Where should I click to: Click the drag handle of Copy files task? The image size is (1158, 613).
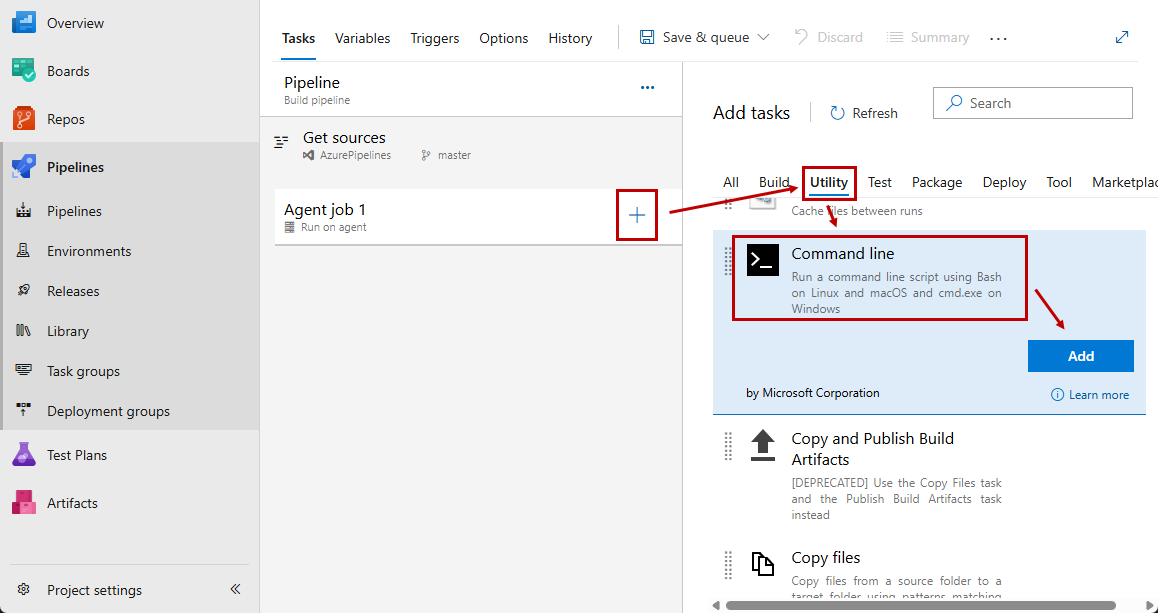coord(728,565)
